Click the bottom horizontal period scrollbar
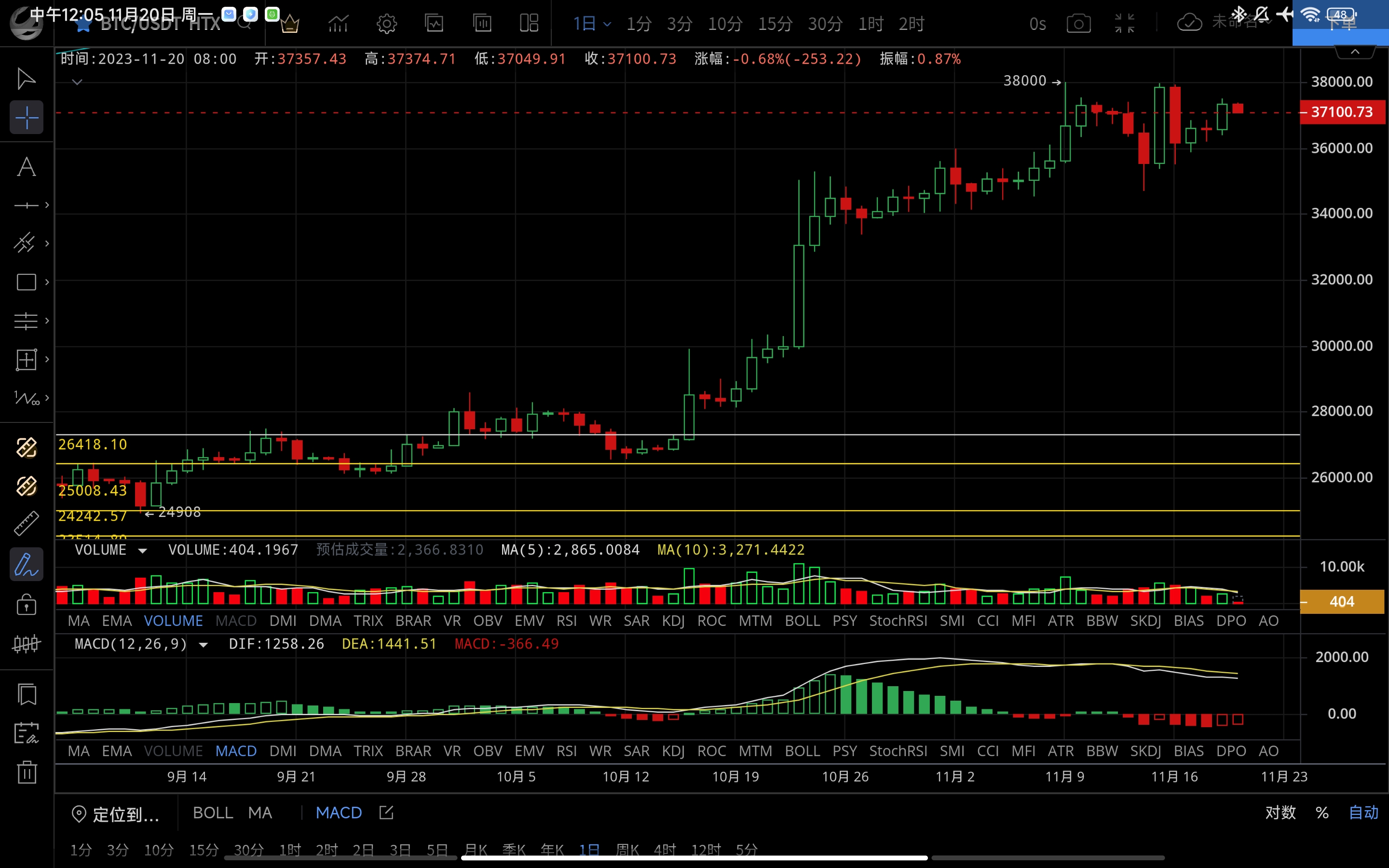The image size is (1389, 868). pyautogui.click(x=694, y=858)
